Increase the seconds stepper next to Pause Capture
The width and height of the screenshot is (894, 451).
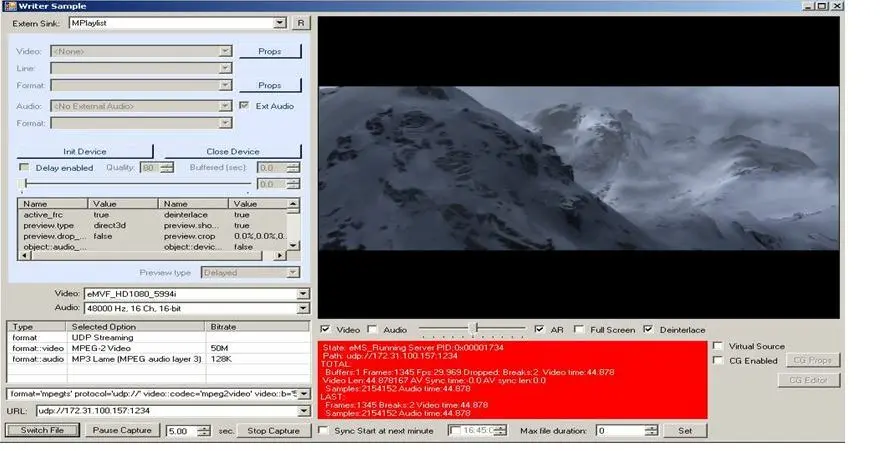205,427
